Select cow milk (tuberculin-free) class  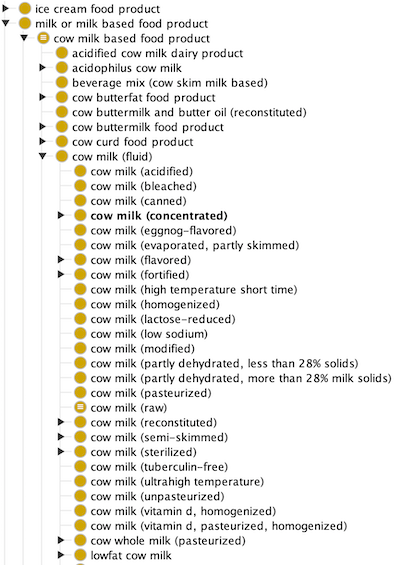pyautogui.click(x=159, y=467)
